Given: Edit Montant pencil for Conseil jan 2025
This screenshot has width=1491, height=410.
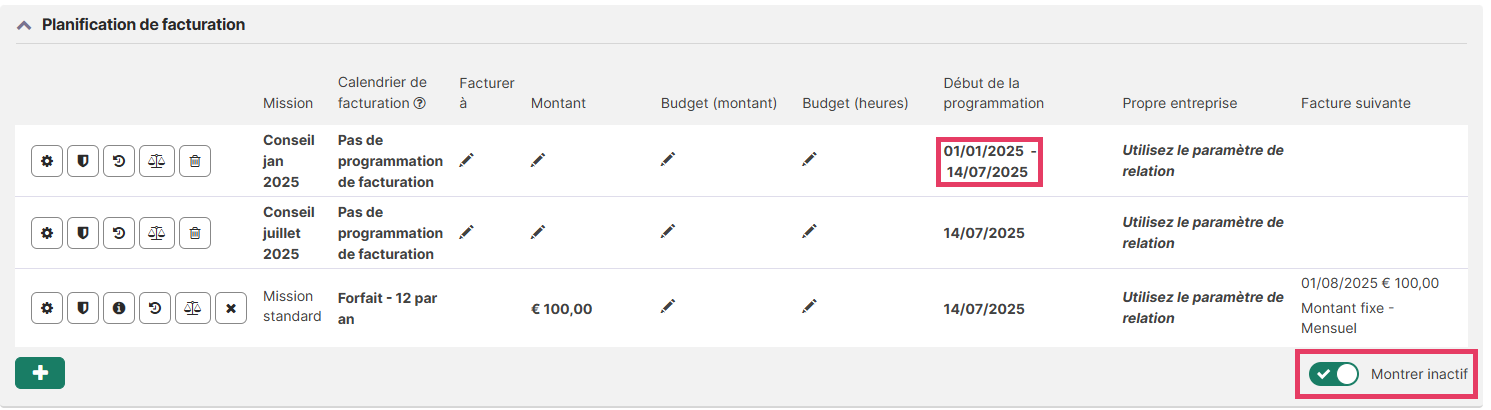Looking at the screenshot, I should coord(538,160).
